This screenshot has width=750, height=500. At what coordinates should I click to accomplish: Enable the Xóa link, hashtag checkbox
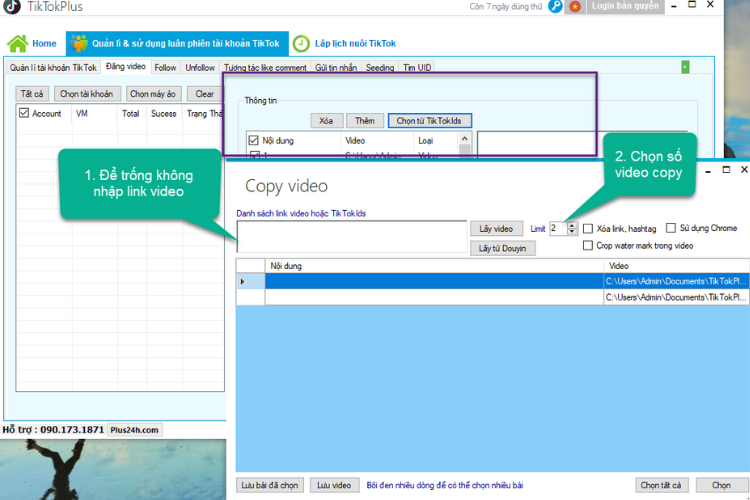tap(588, 229)
